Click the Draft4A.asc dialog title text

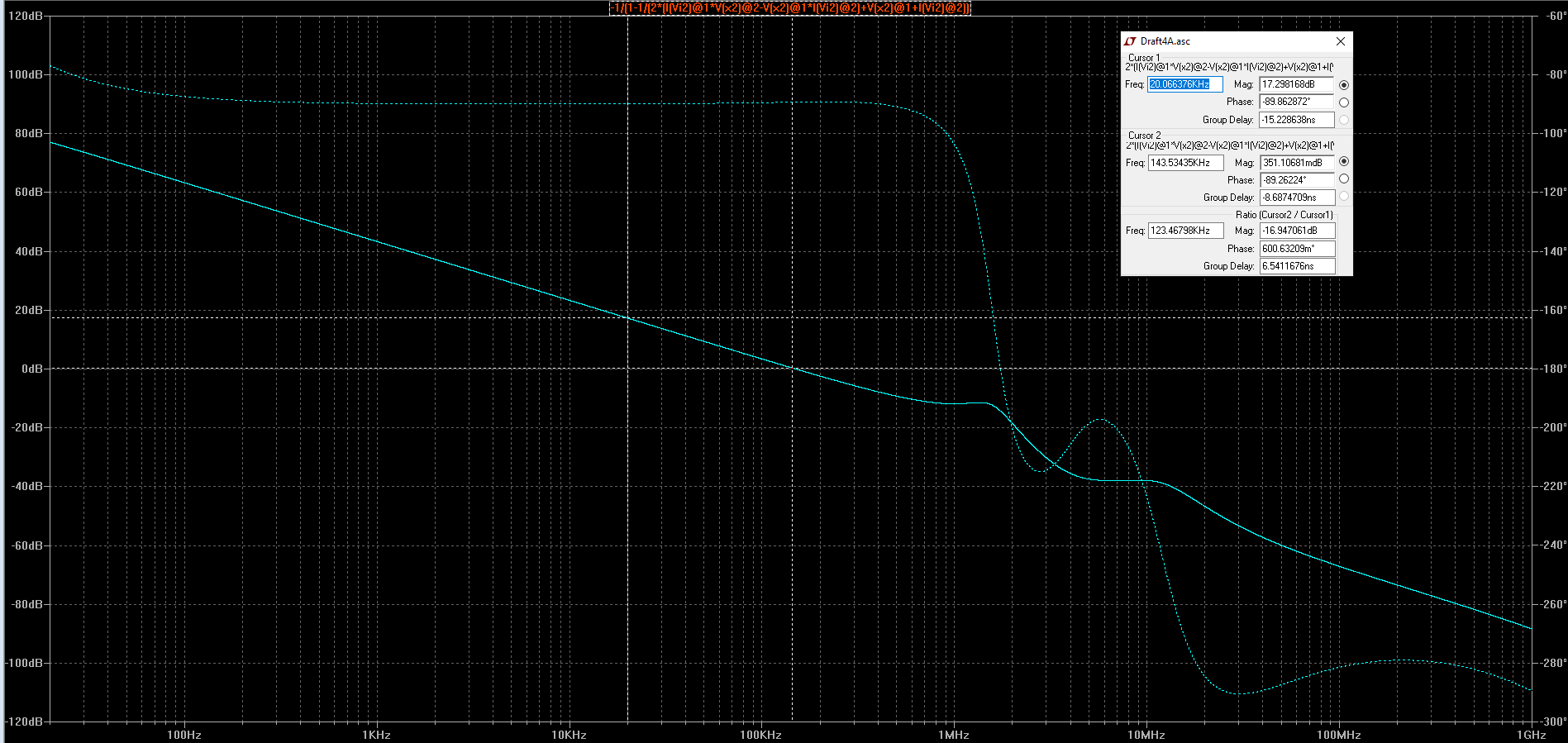tap(1165, 41)
